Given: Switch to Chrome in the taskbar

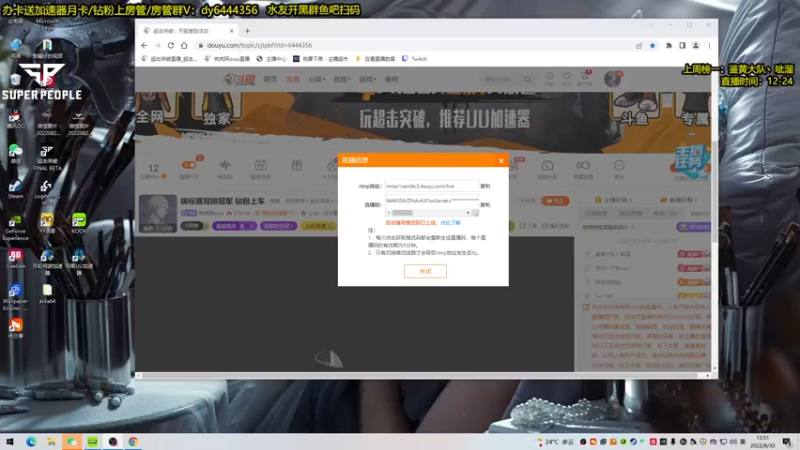Looking at the screenshot, I should (133, 442).
